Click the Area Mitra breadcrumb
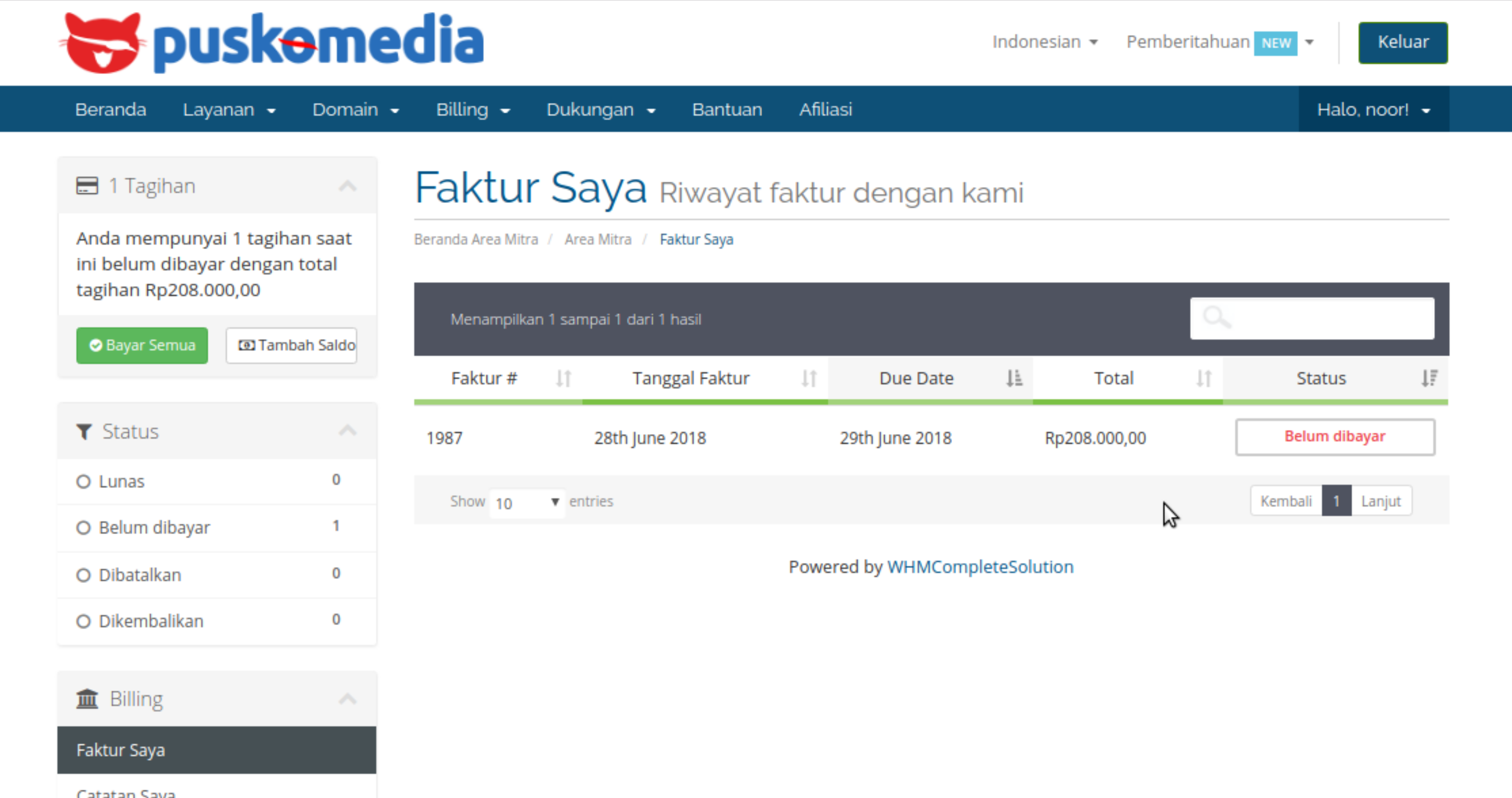The width and height of the screenshot is (1512, 798). 598,240
